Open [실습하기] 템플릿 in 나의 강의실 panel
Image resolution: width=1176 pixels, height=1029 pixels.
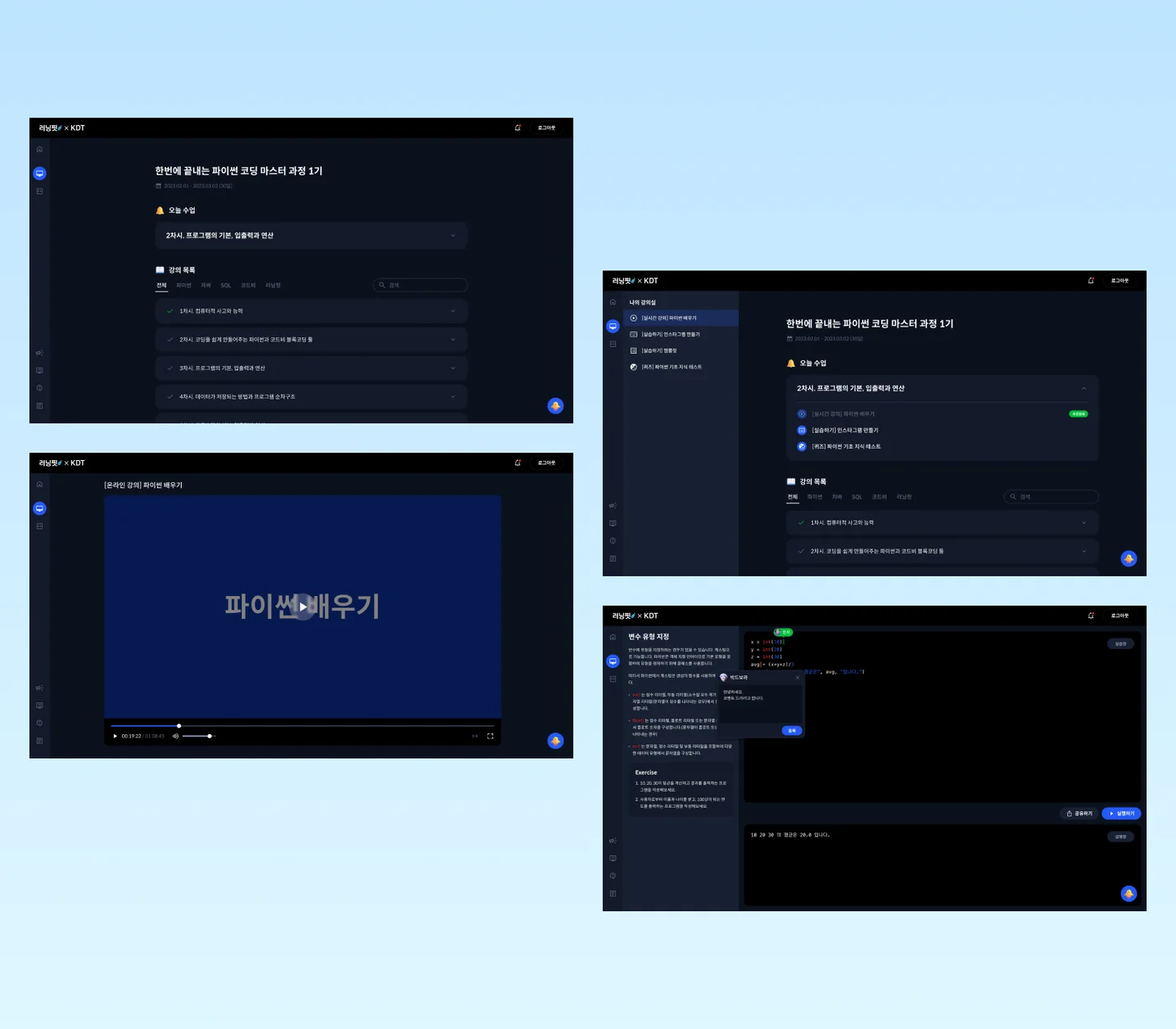681,350
